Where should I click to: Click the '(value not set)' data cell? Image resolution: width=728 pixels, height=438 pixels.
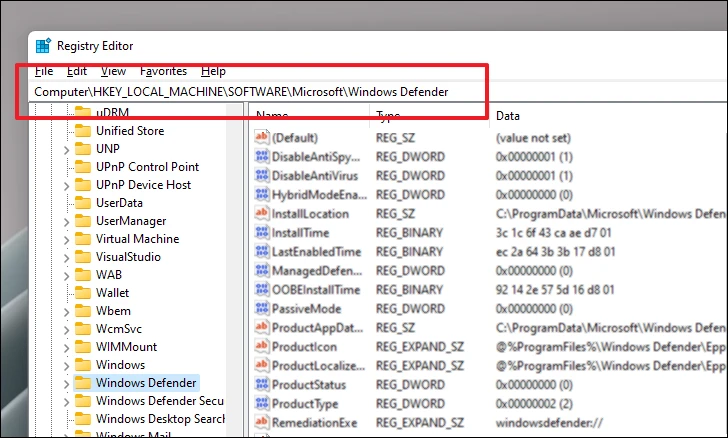click(533, 138)
